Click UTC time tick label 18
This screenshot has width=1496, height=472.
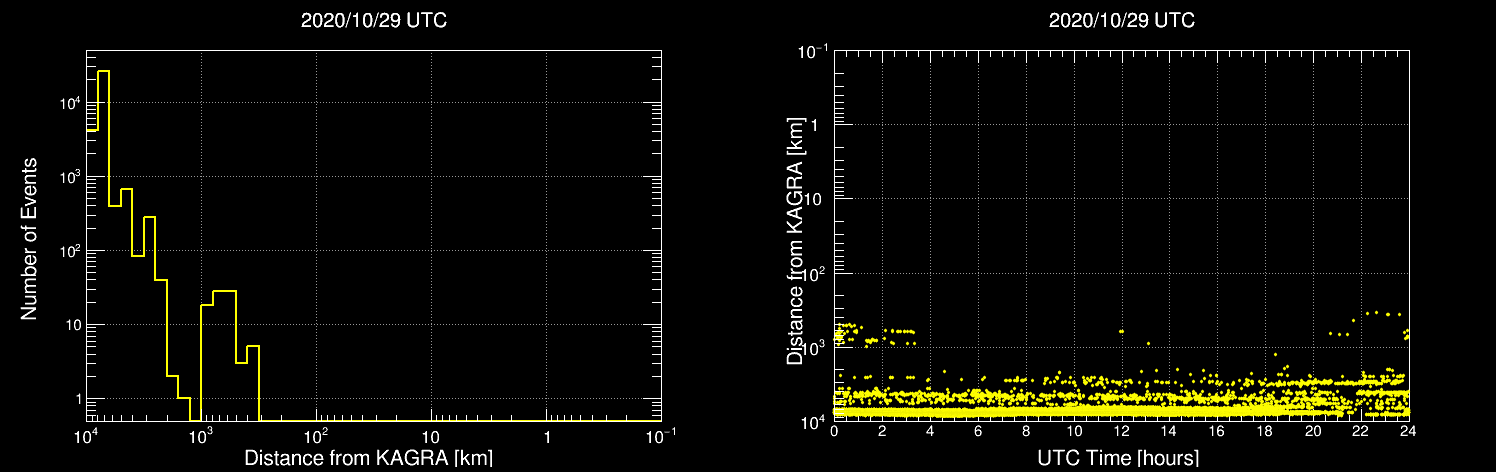click(1265, 432)
